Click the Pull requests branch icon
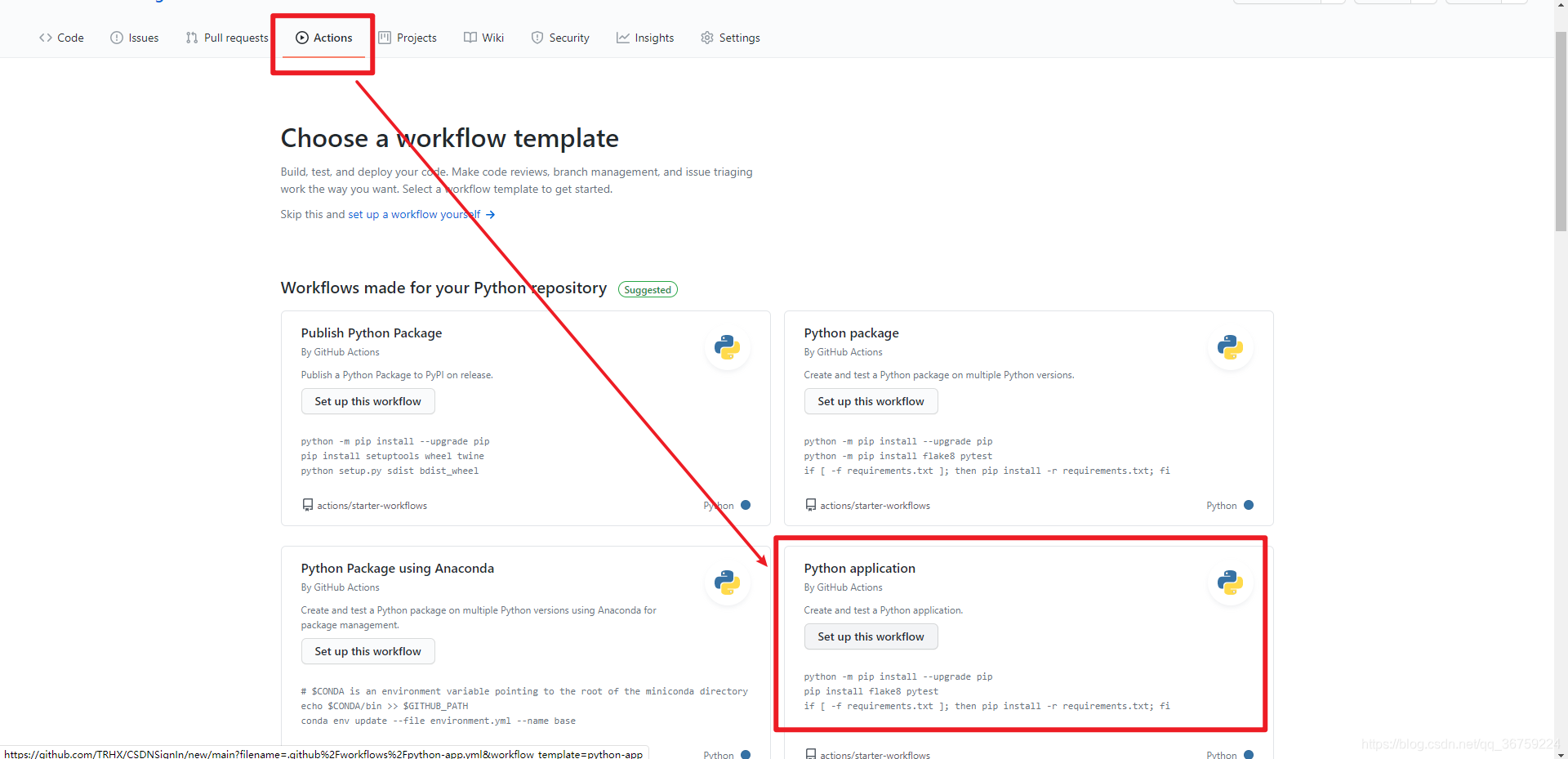 [x=192, y=38]
